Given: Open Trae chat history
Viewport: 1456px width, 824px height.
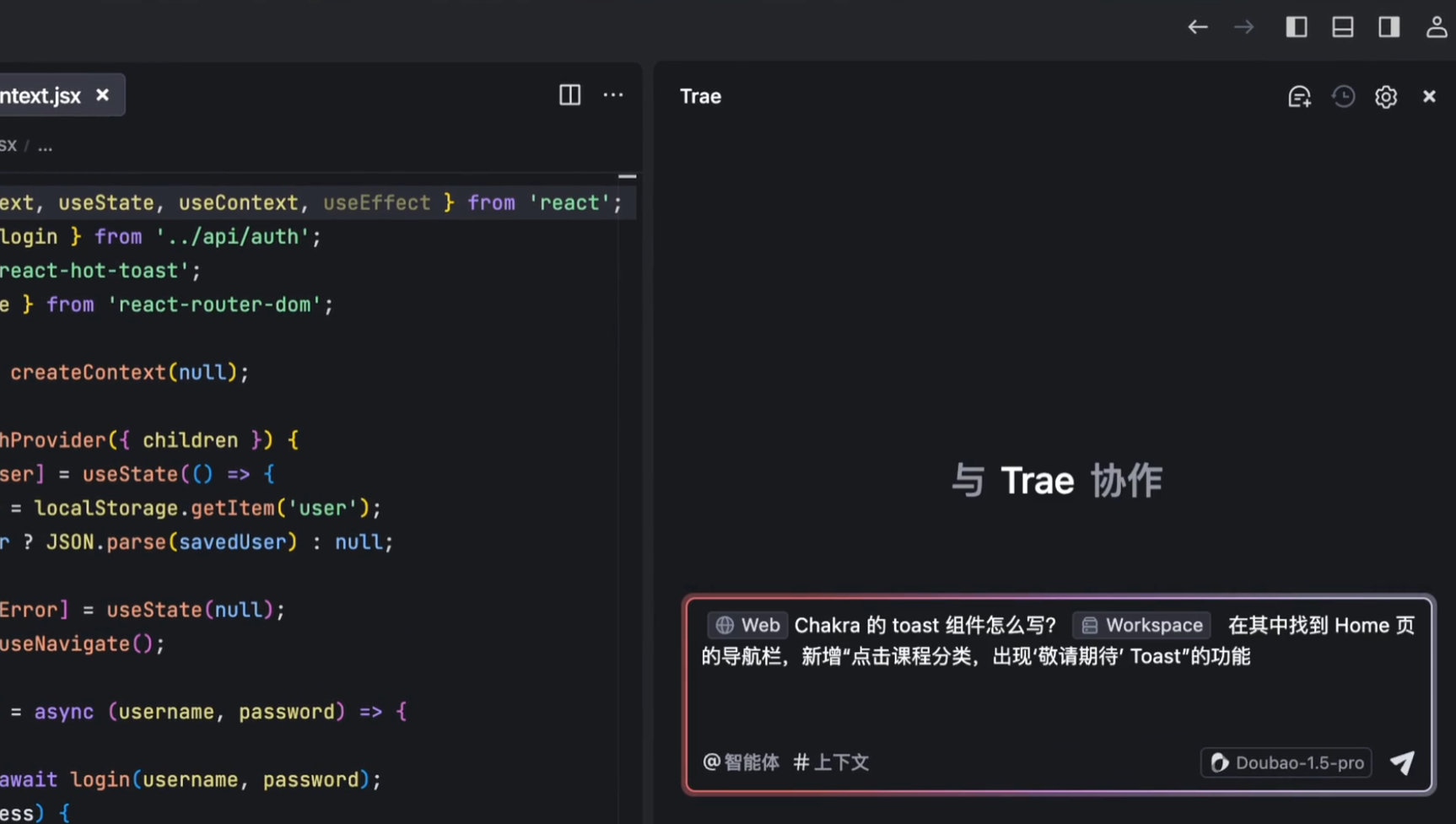Looking at the screenshot, I should click(1343, 97).
